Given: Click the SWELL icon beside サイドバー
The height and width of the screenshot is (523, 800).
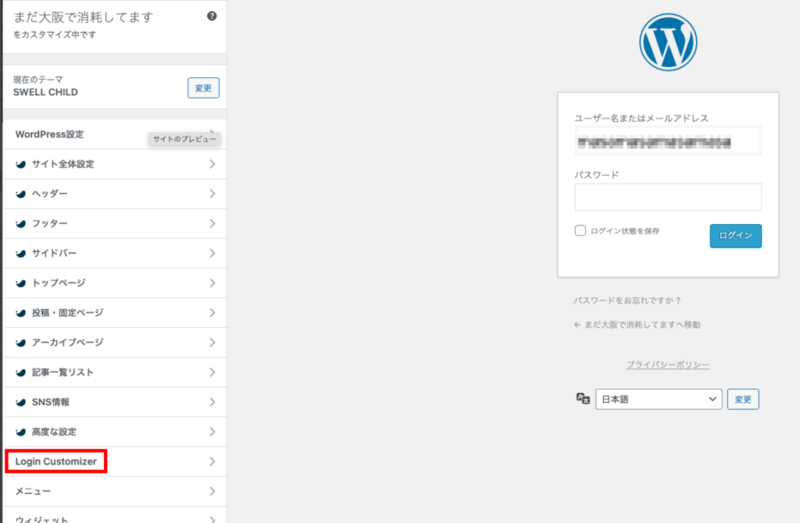Looking at the screenshot, I should click(20, 253).
